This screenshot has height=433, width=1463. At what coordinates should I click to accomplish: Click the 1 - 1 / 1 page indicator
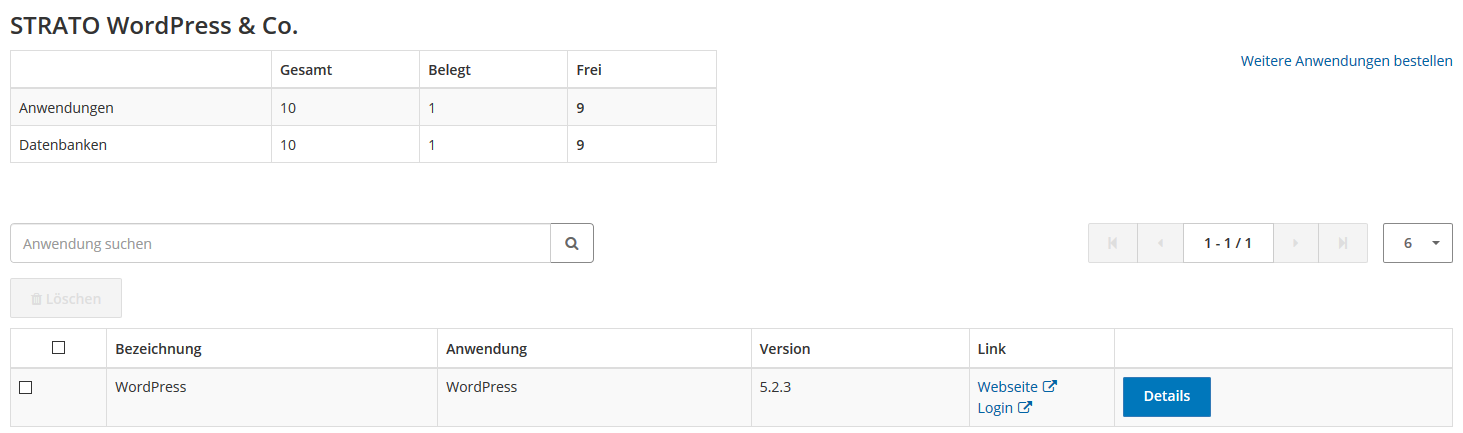(1228, 243)
